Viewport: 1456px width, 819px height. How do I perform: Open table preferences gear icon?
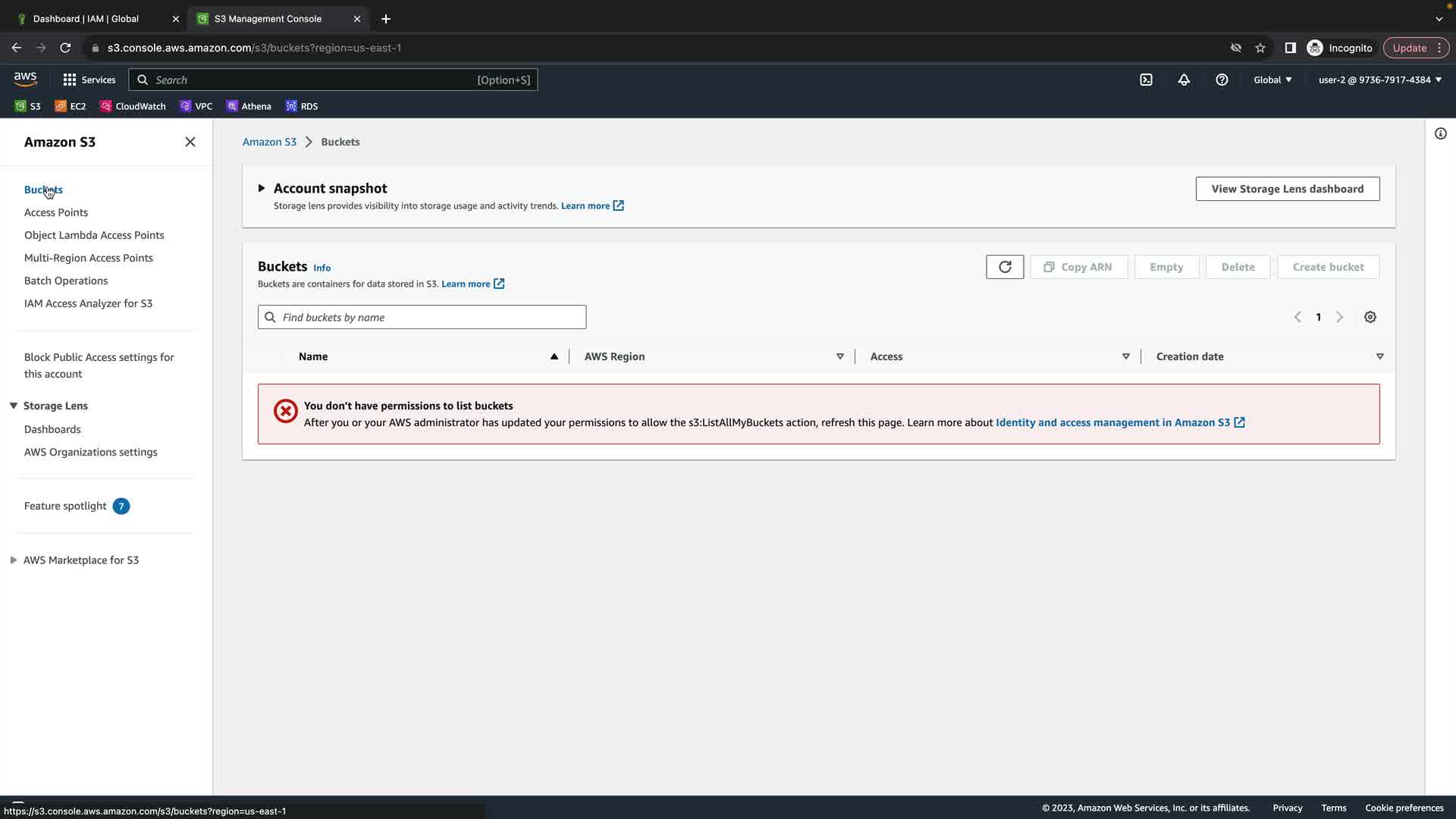[1370, 317]
